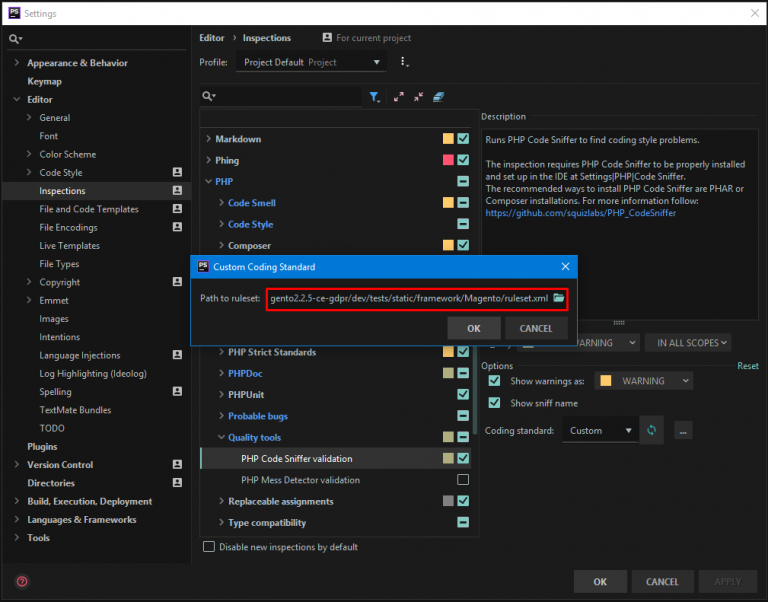The width and height of the screenshot is (768, 602).
Task: Collapse the Editor settings section
Action: pos(17,99)
